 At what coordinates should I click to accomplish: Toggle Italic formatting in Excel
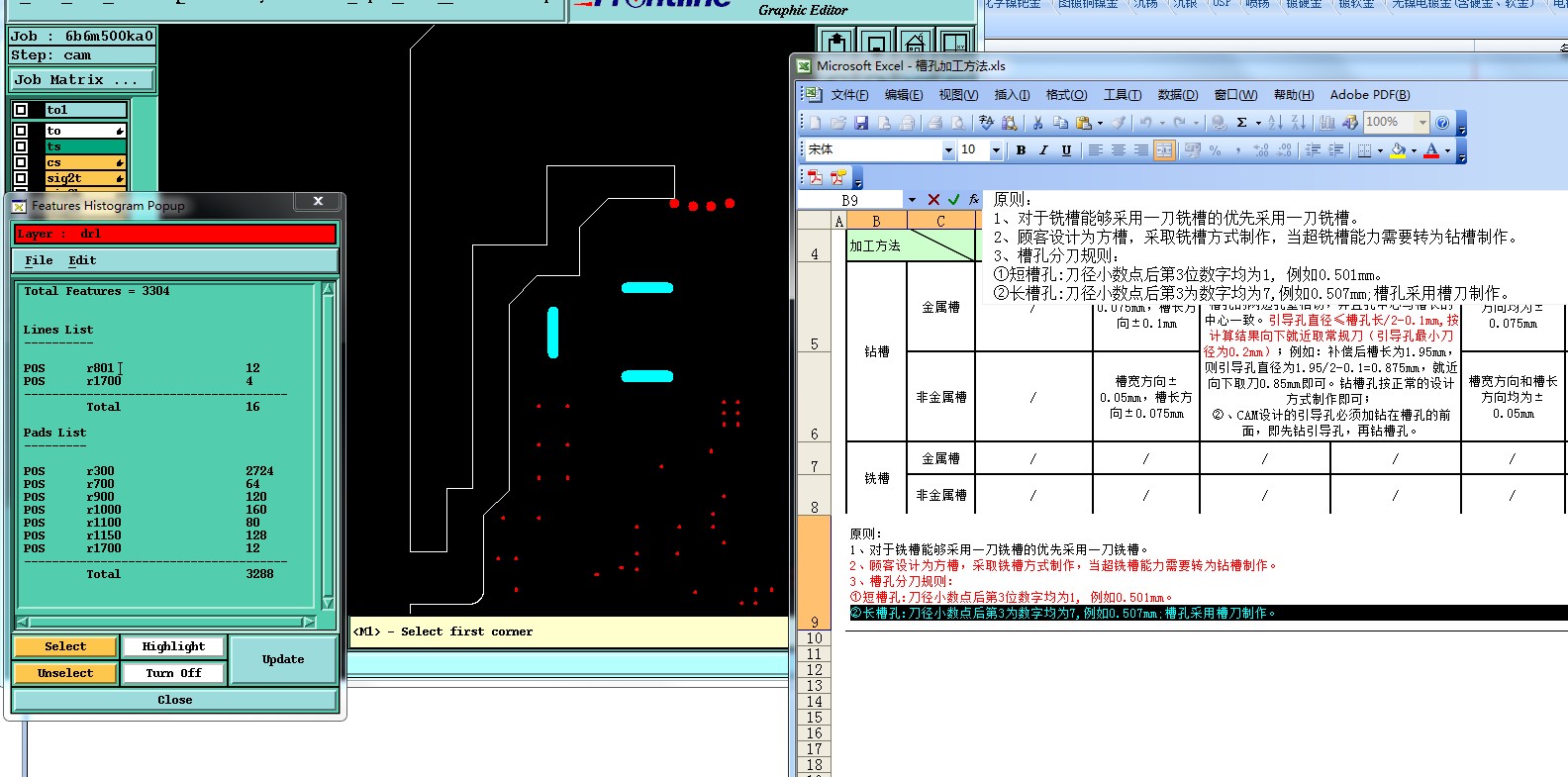pos(1043,150)
